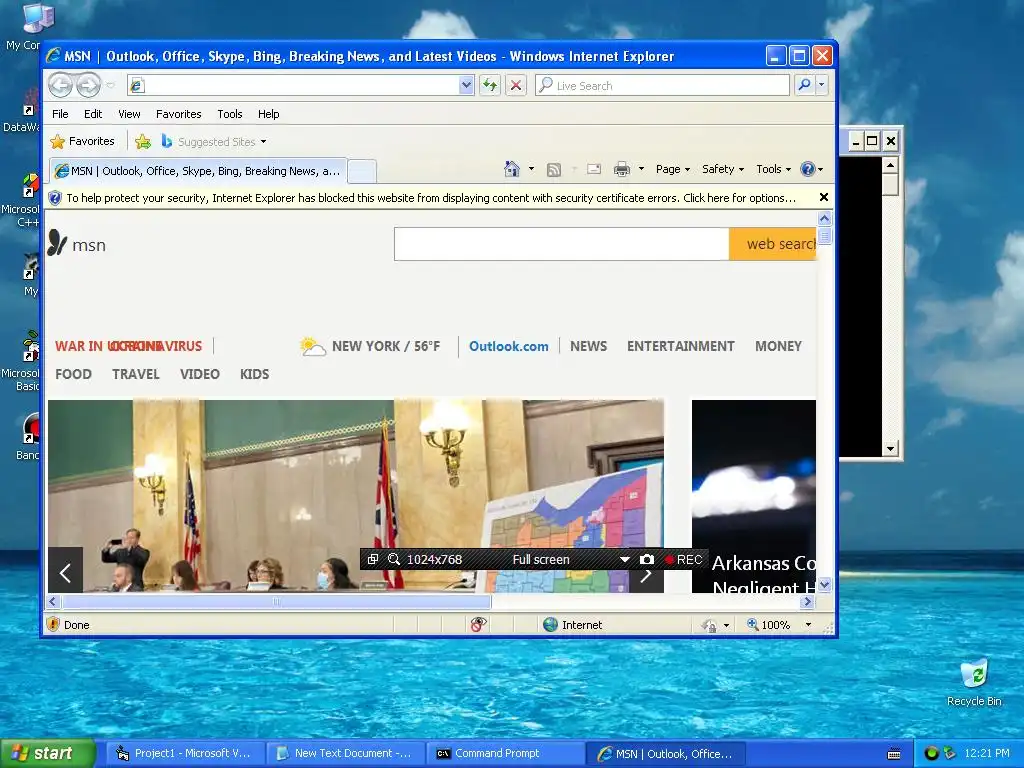This screenshot has width=1024, height=768.
Task: Refresh the page with the green arrows icon
Action: [490, 85]
